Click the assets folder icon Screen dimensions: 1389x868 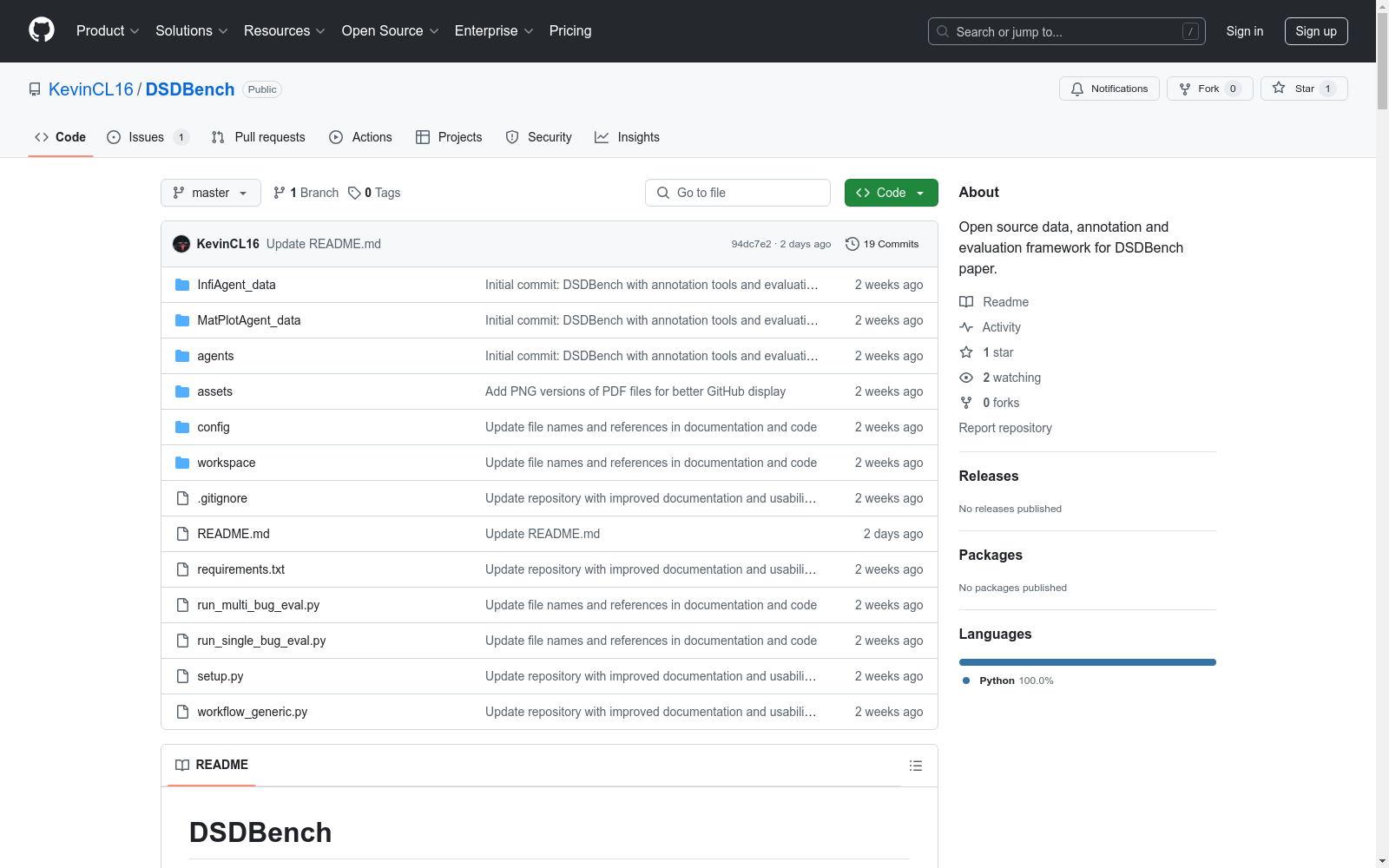182,391
